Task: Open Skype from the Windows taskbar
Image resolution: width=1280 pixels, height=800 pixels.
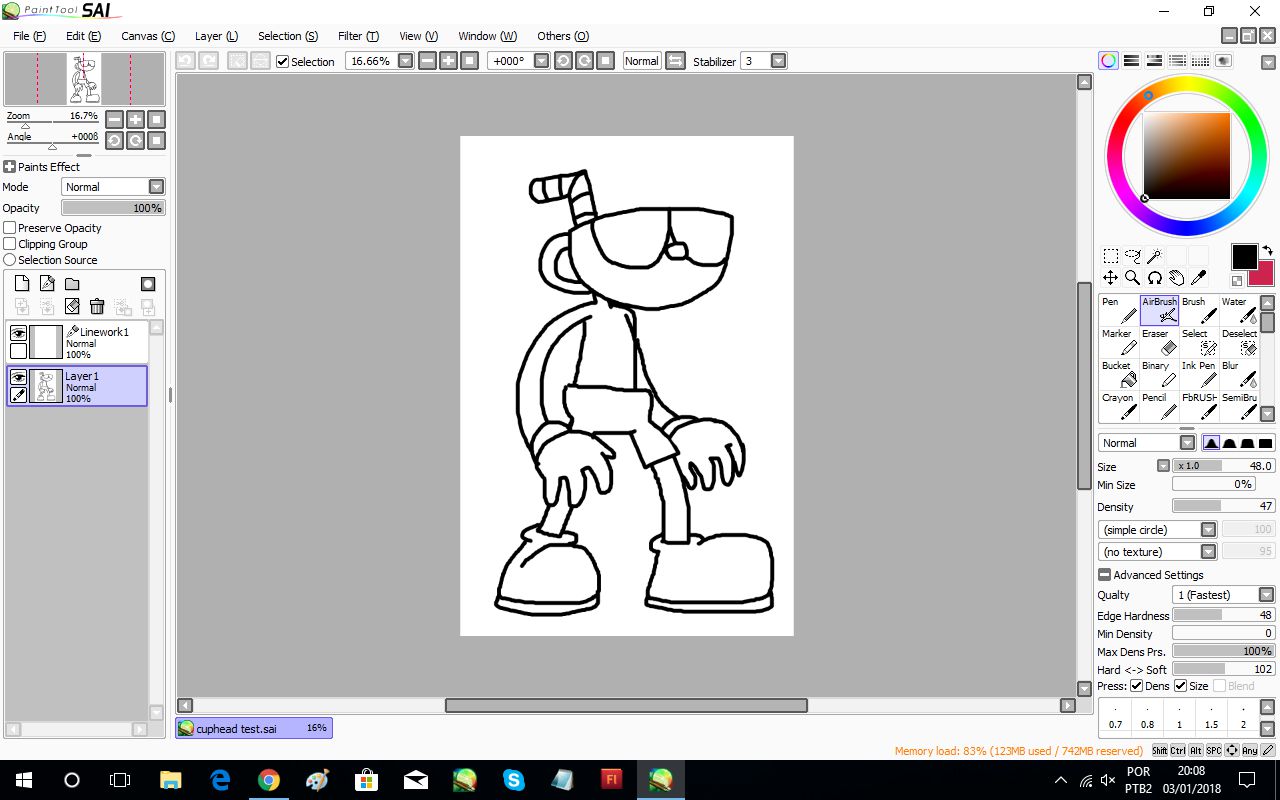Action: pos(514,779)
